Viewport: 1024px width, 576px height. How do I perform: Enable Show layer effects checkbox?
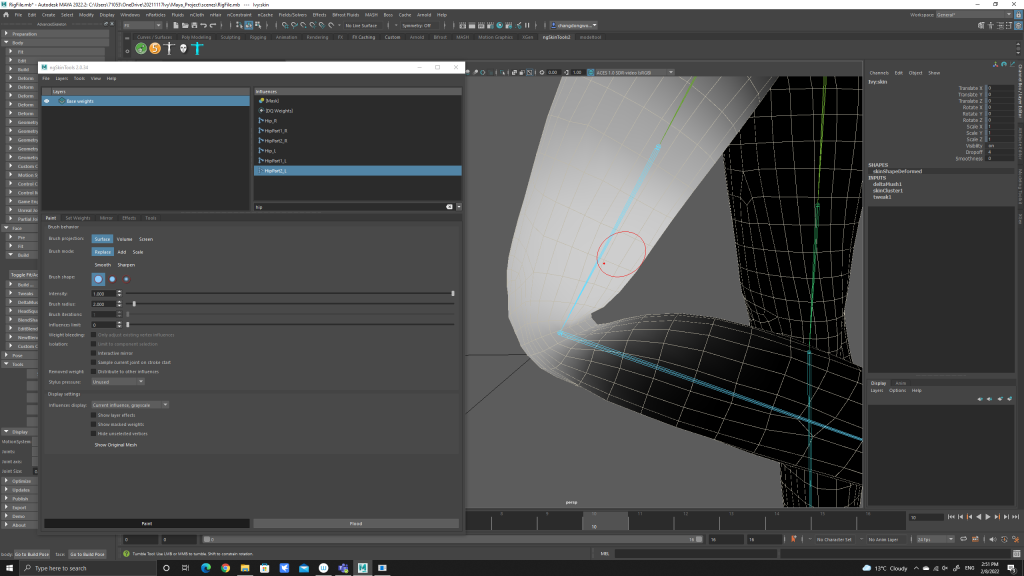coord(94,414)
